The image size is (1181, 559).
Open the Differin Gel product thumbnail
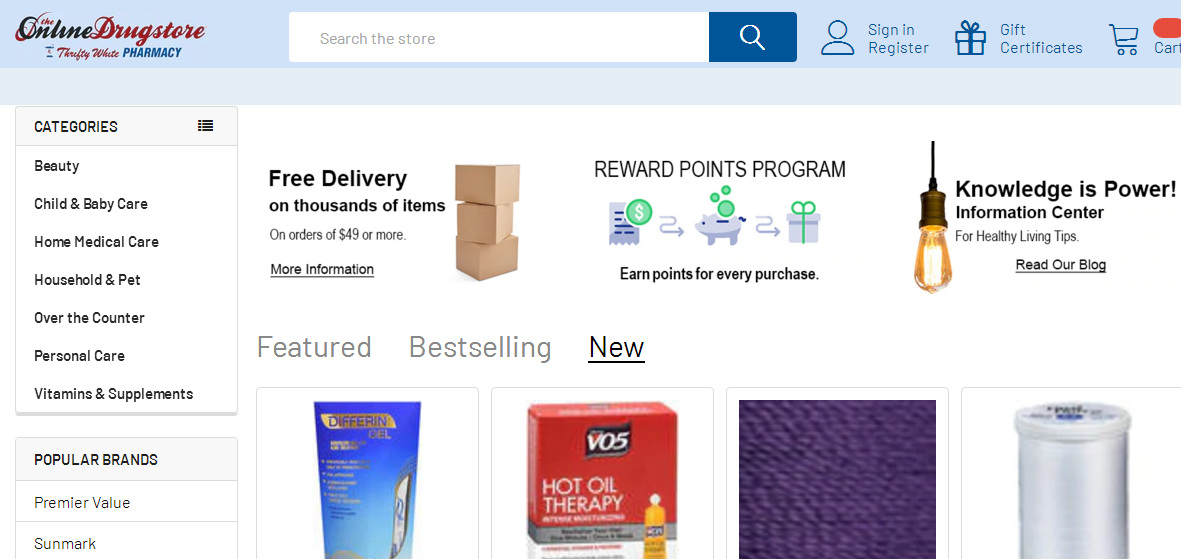[x=367, y=479]
